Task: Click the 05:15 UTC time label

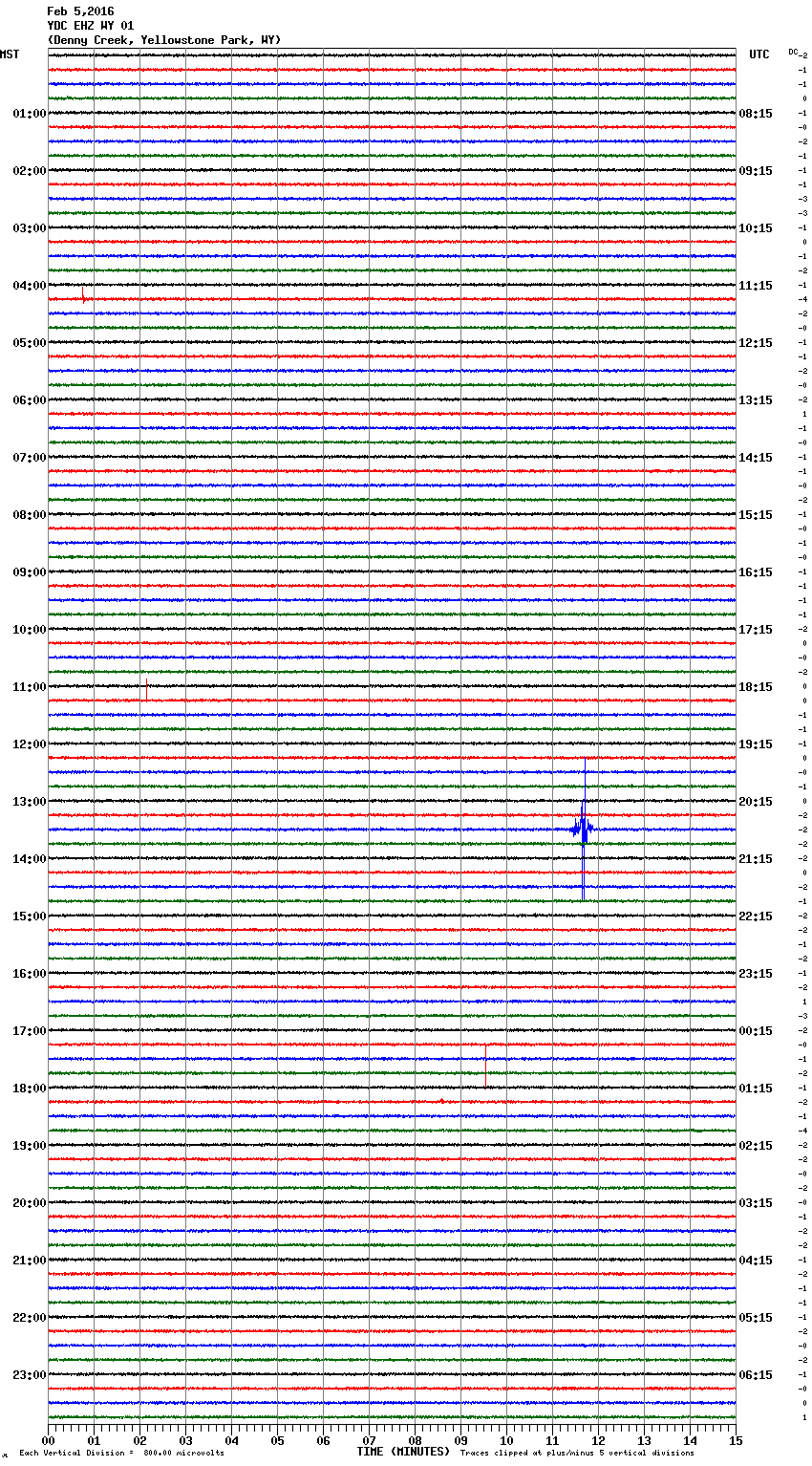Action: 756,1318
